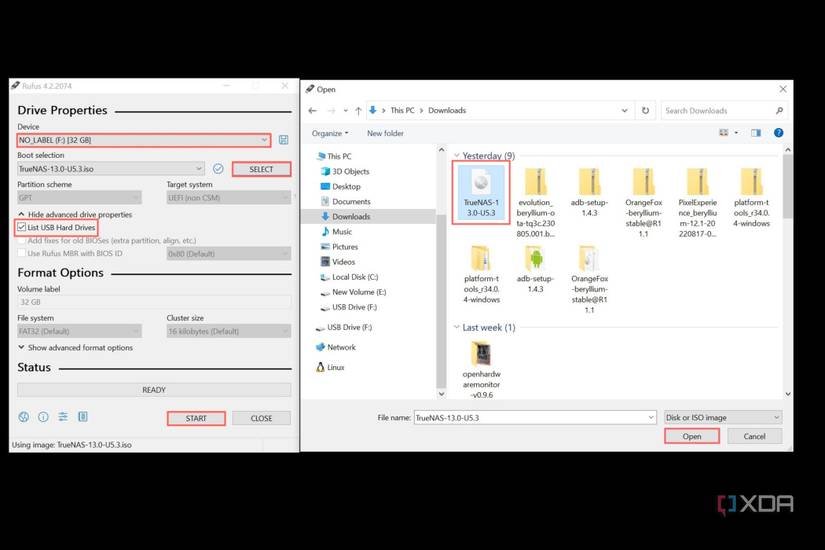
Task: Click the save device image icon in Rufus
Action: [x=283, y=140]
